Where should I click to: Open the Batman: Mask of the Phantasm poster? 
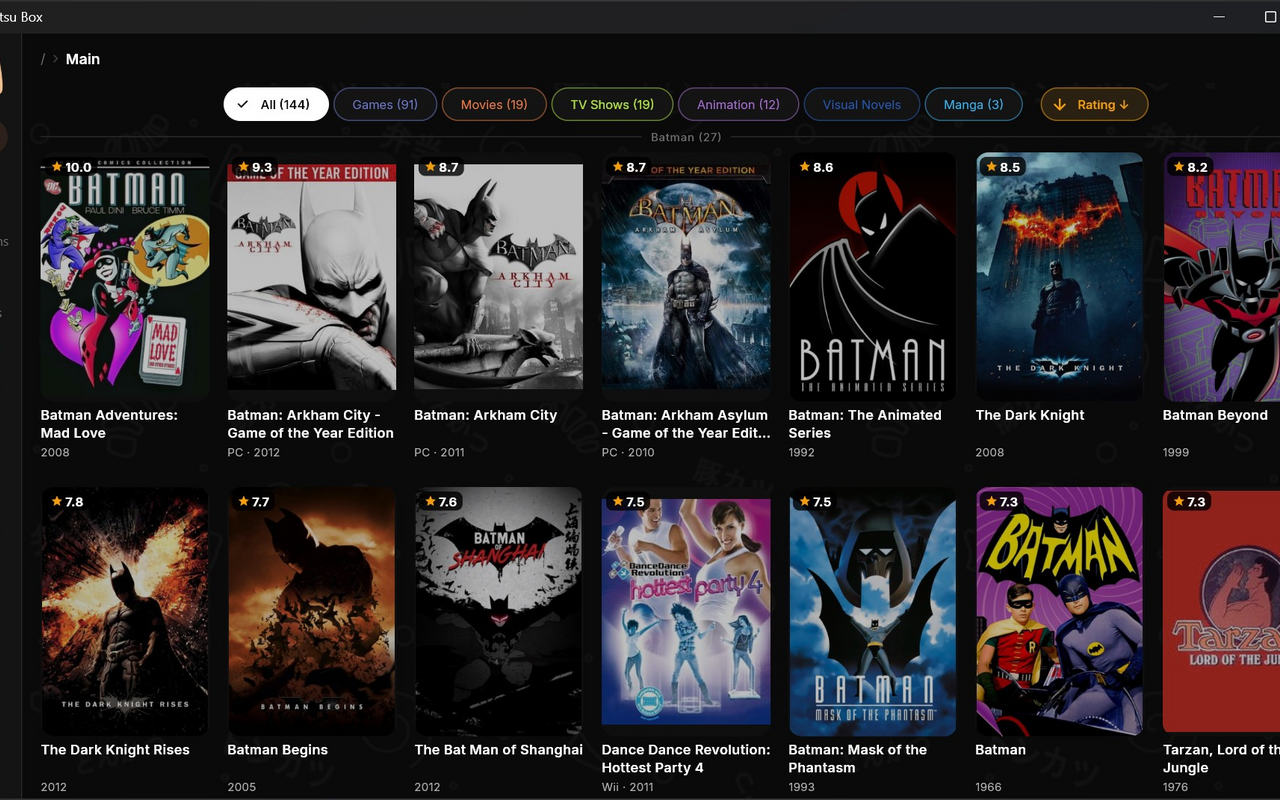[x=873, y=612]
